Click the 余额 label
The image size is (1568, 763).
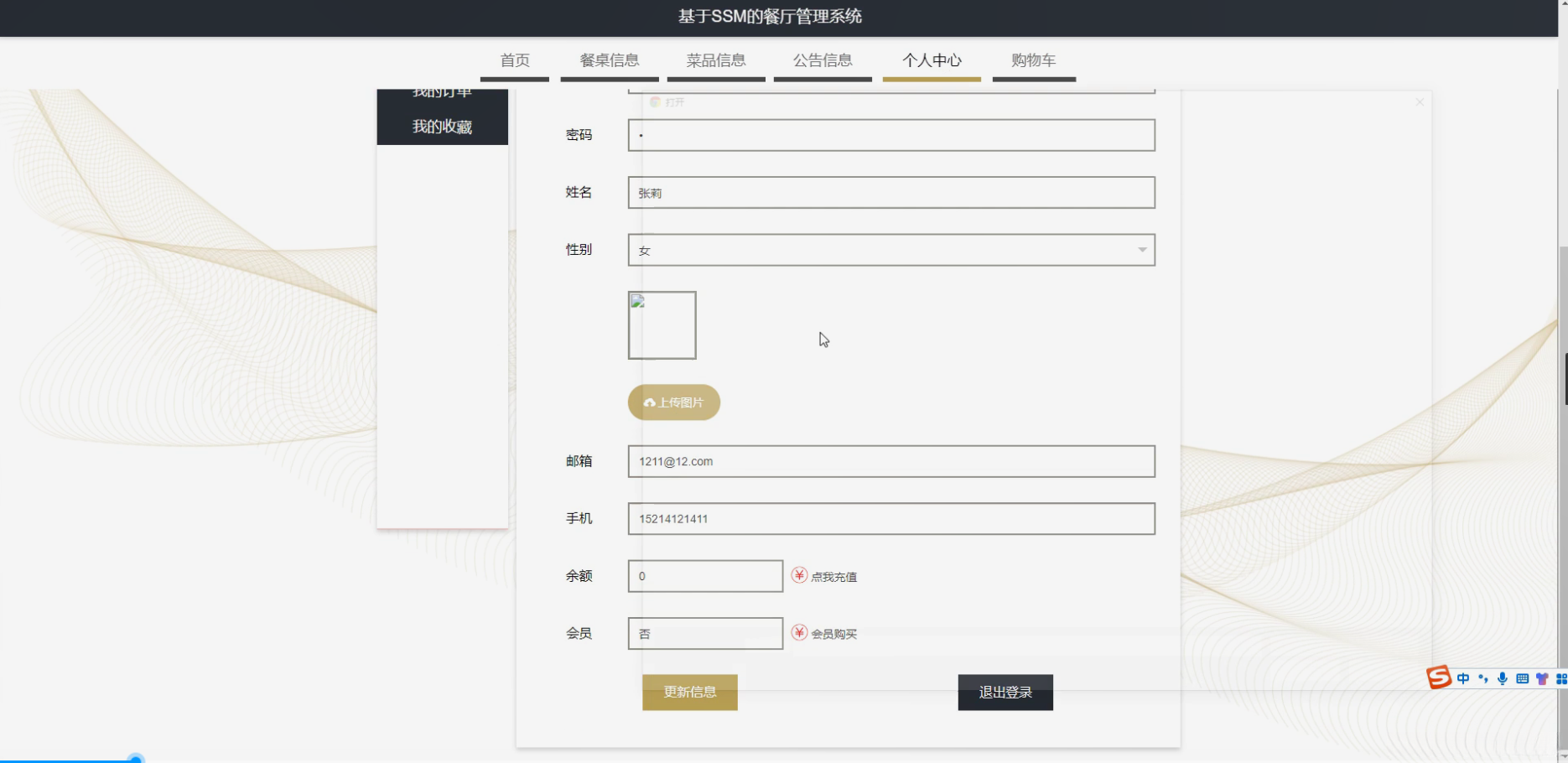coord(579,576)
